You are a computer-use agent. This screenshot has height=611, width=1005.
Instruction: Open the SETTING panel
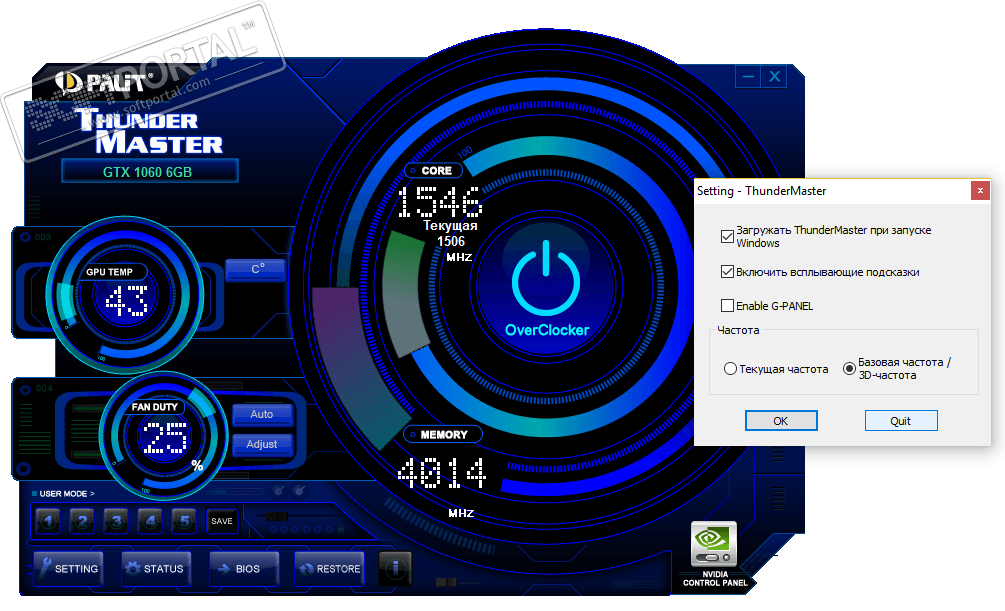pos(68,568)
